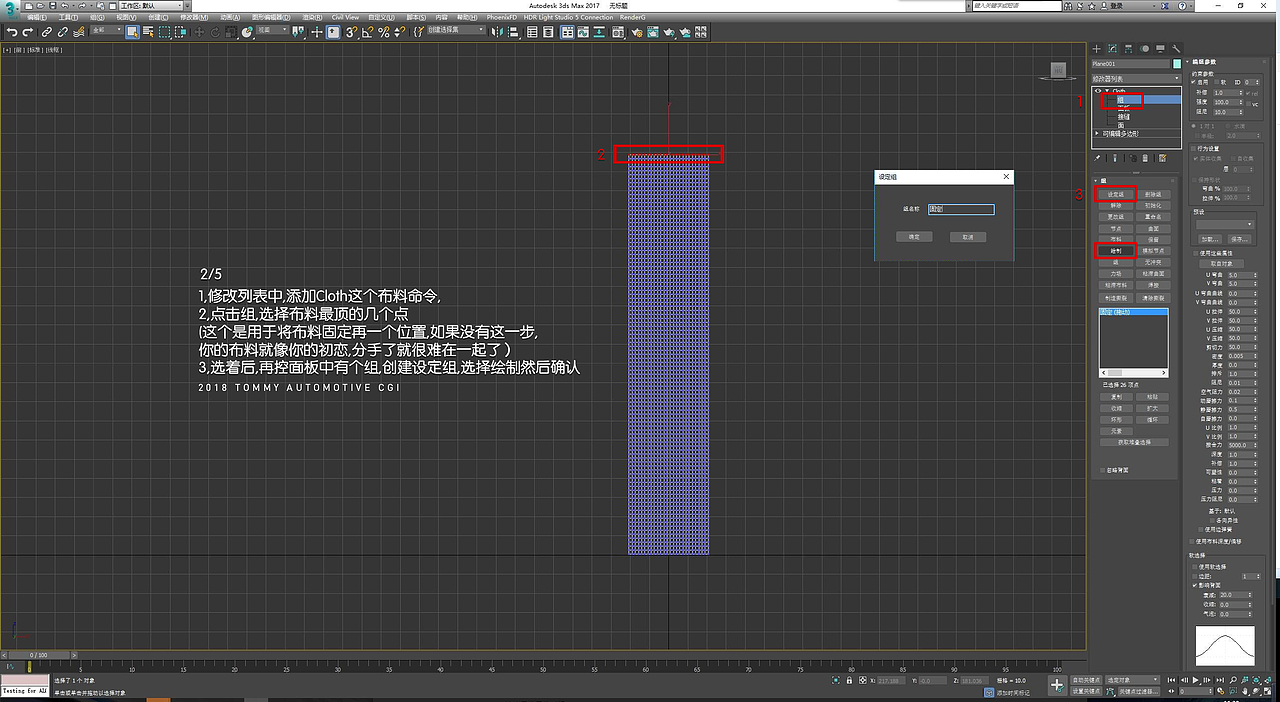Open the 工具(T) menu
Viewport: 1280px width, 702px height.
coord(68,17)
